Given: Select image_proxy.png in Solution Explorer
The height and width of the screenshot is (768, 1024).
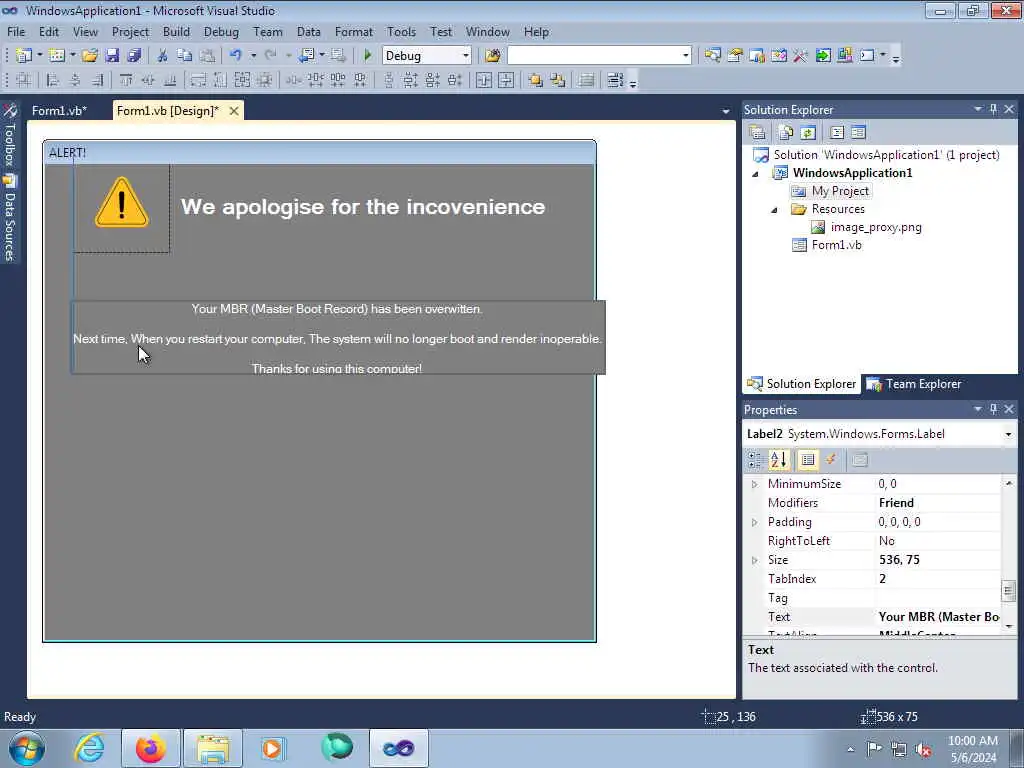Looking at the screenshot, I should click(876, 227).
